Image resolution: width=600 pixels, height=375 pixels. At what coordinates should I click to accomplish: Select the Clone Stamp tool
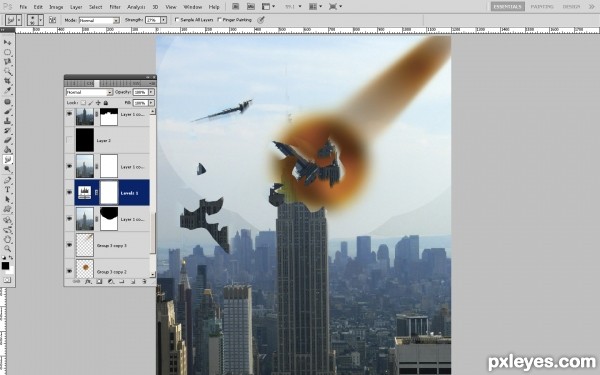7,121
